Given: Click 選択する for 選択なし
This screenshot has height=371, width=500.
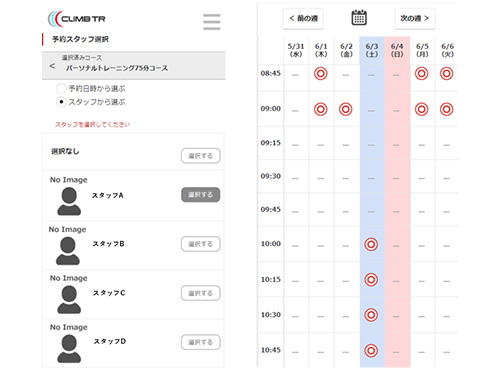Looking at the screenshot, I should [201, 156].
